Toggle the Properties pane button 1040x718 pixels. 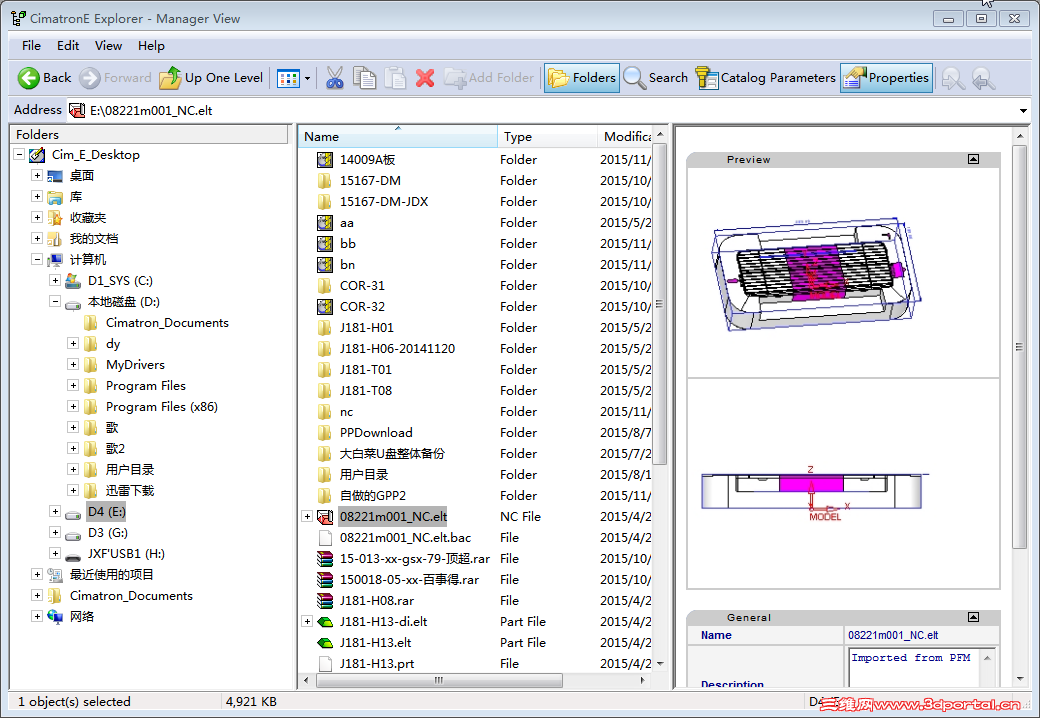tap(886, 78)
